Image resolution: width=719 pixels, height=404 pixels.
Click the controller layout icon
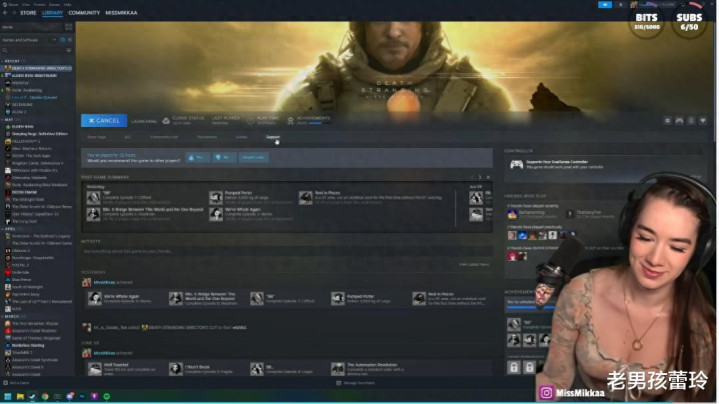(x=679, y=121)
